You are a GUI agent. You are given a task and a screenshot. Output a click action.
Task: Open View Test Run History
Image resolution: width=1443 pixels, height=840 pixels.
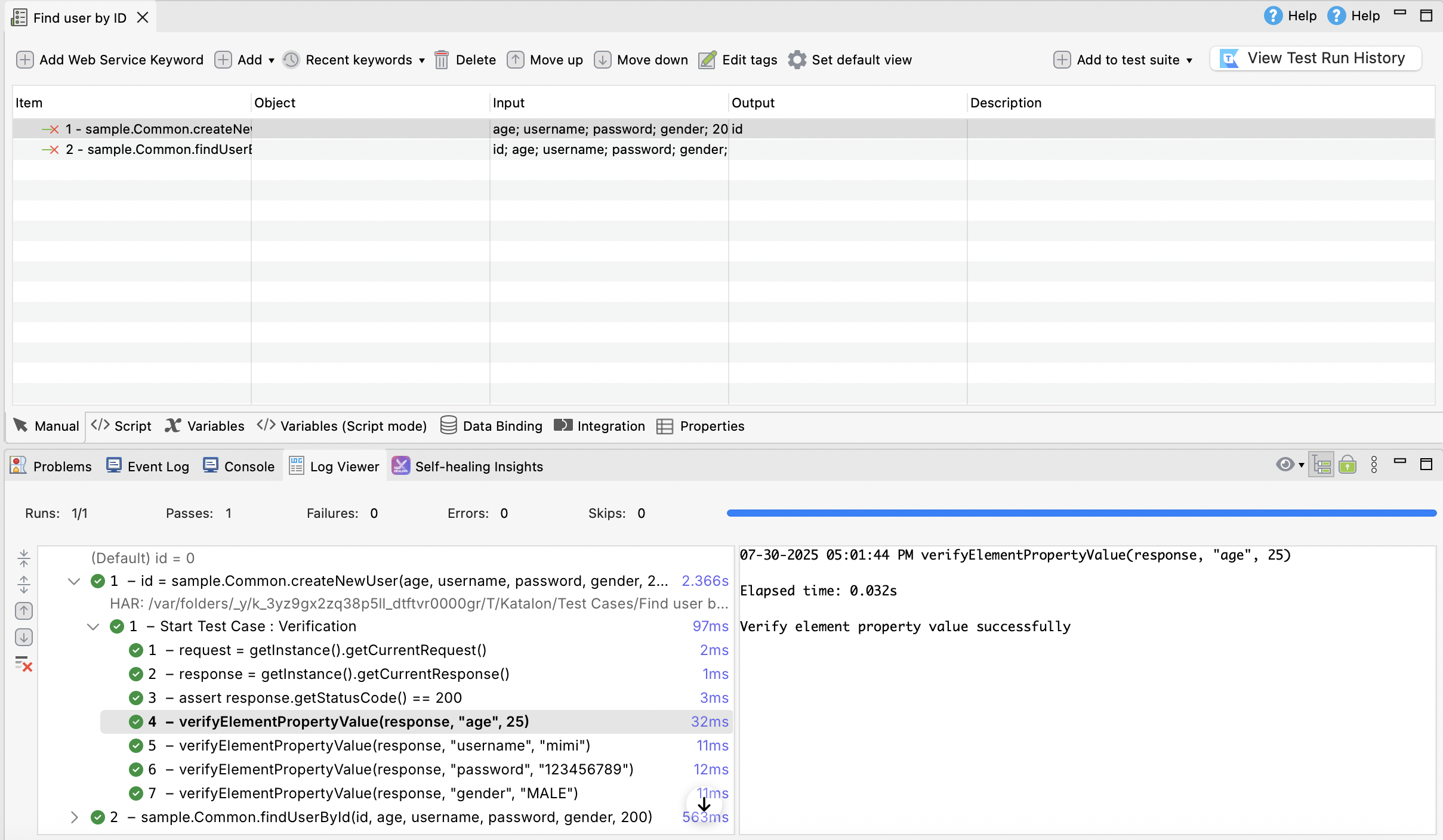pyautogui.click(x=1316, y=58)
